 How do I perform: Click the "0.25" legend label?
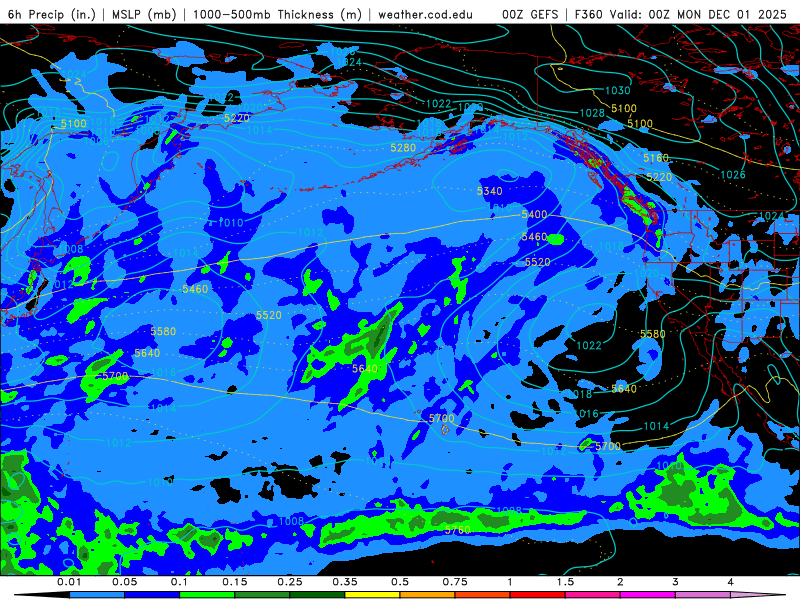tap(290, 582)
